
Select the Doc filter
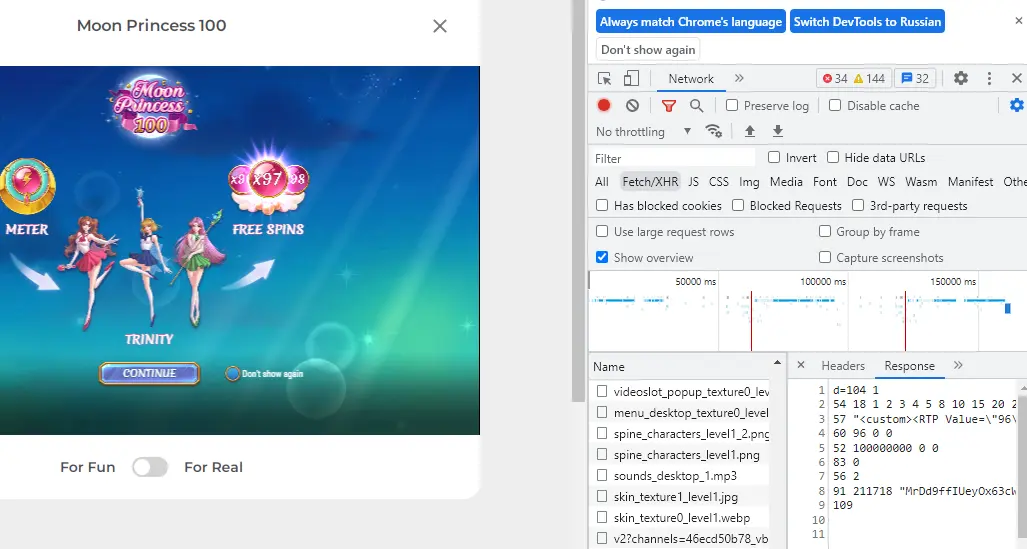857,182
